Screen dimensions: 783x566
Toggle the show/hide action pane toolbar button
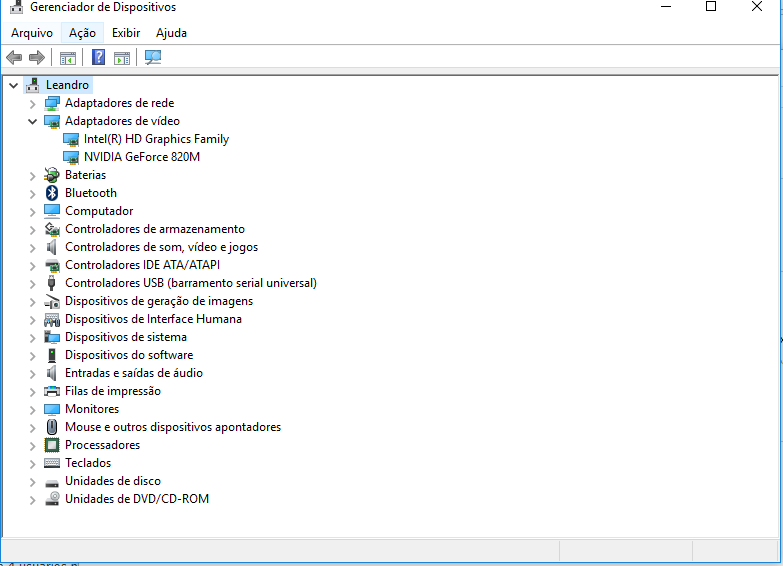pyautogui.click(x=122, y=57)
